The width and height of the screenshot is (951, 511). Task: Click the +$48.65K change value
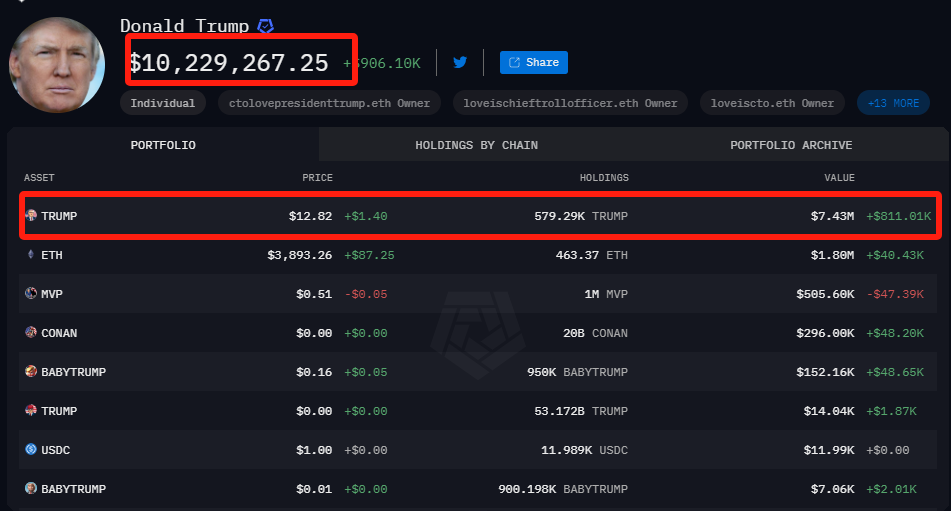(895, 372)
